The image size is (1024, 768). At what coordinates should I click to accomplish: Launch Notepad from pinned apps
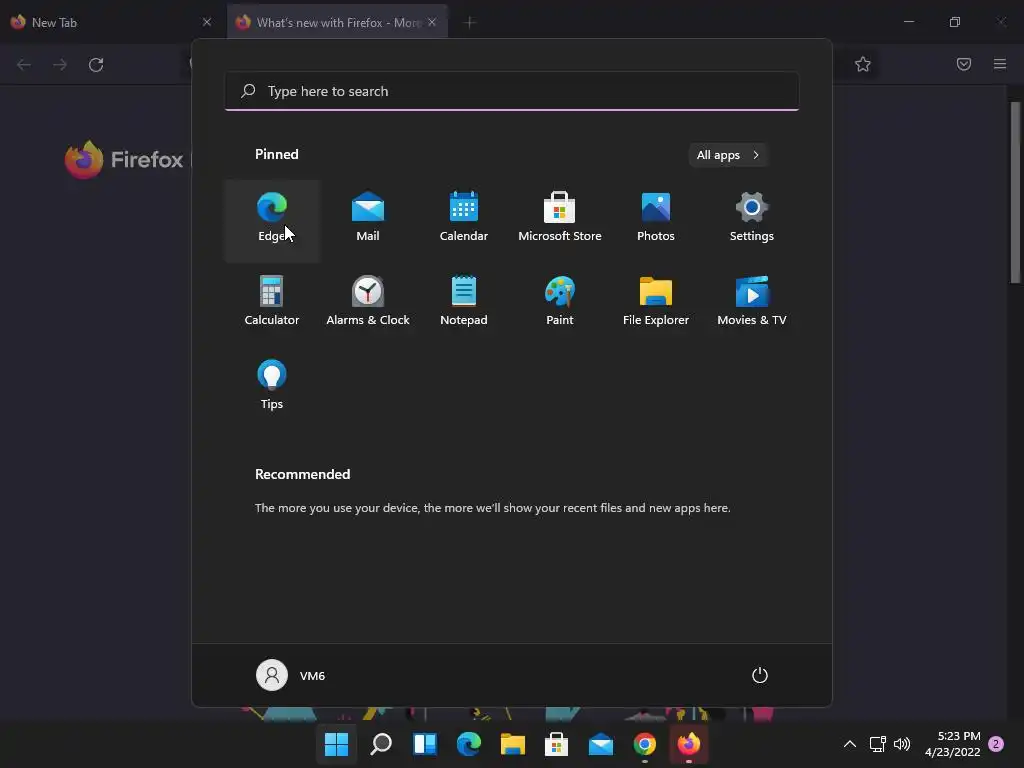(464, 304)
